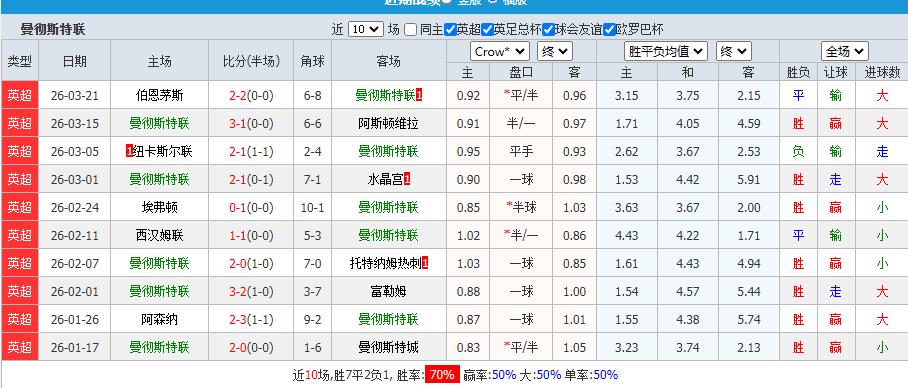Open the 3-1(0-0) score on 26-03-15
908x388 pixels.
(251, 123)
